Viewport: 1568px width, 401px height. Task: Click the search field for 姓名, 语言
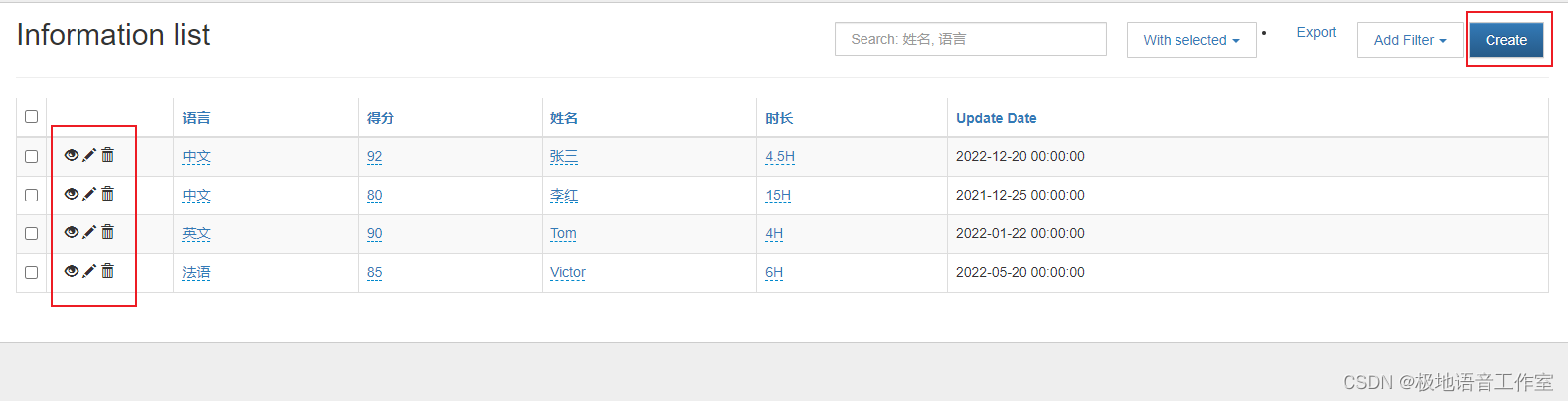click(x=970, y=39)
